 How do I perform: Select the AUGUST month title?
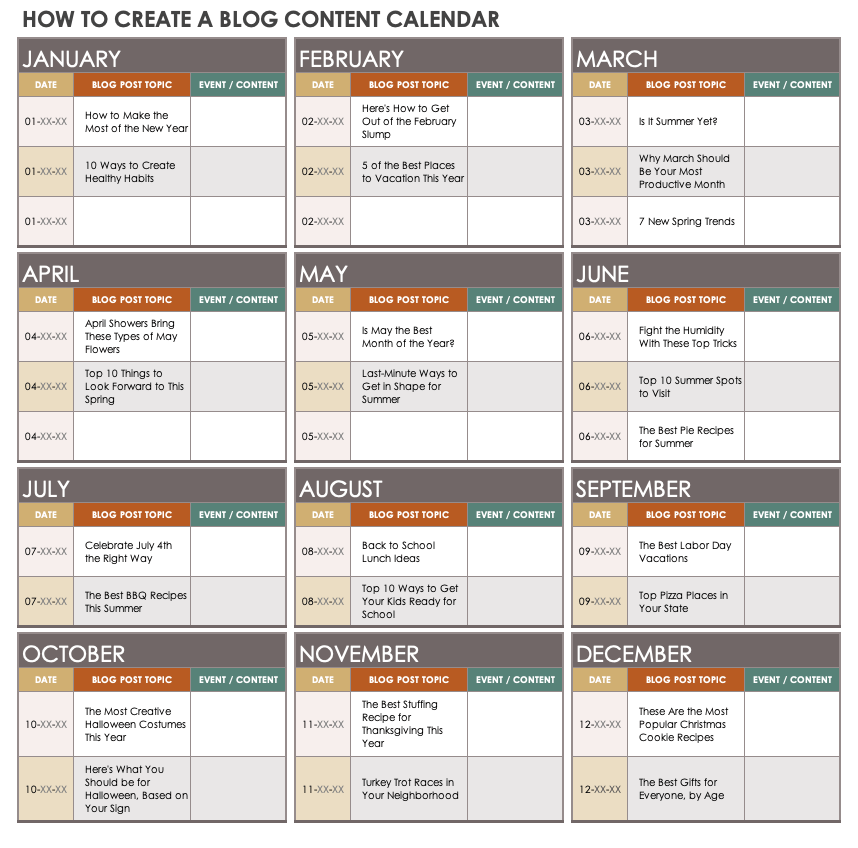tap(341, 489)
